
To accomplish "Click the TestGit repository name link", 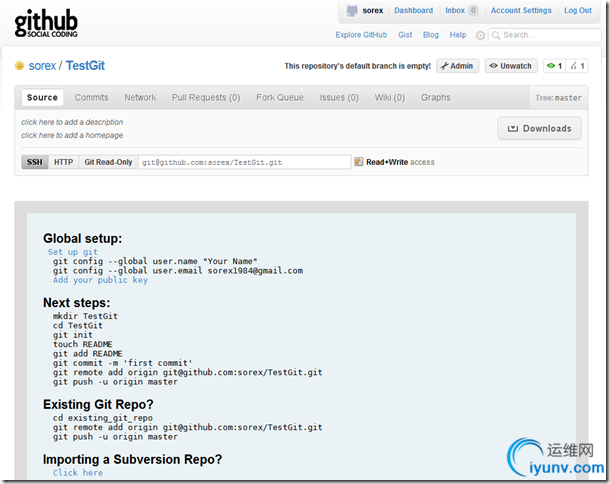I will pos(85,66).
